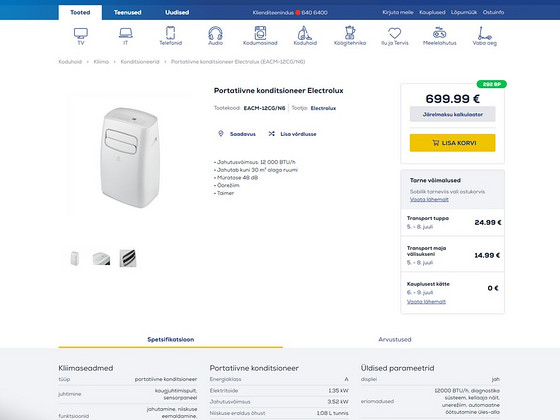Click Vaata lähemalt under Kauplusest kätte
This screenshot has width=560, height=420.
click(x=426, y=301)
